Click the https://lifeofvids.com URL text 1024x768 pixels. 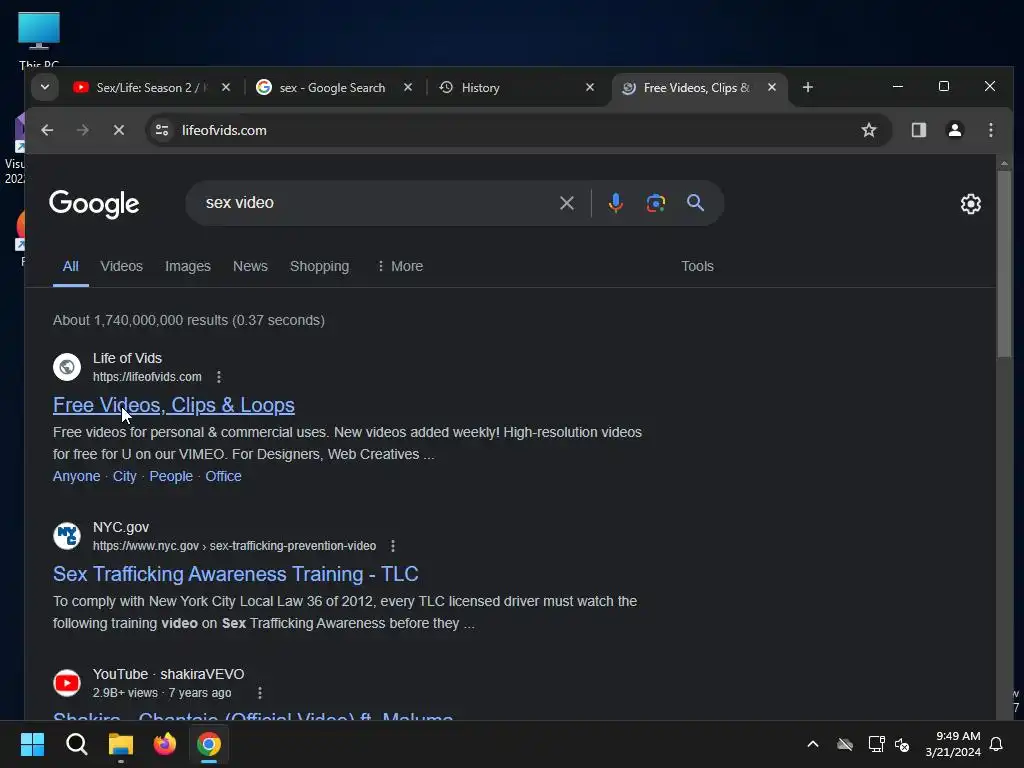click(x=147, y=377)
